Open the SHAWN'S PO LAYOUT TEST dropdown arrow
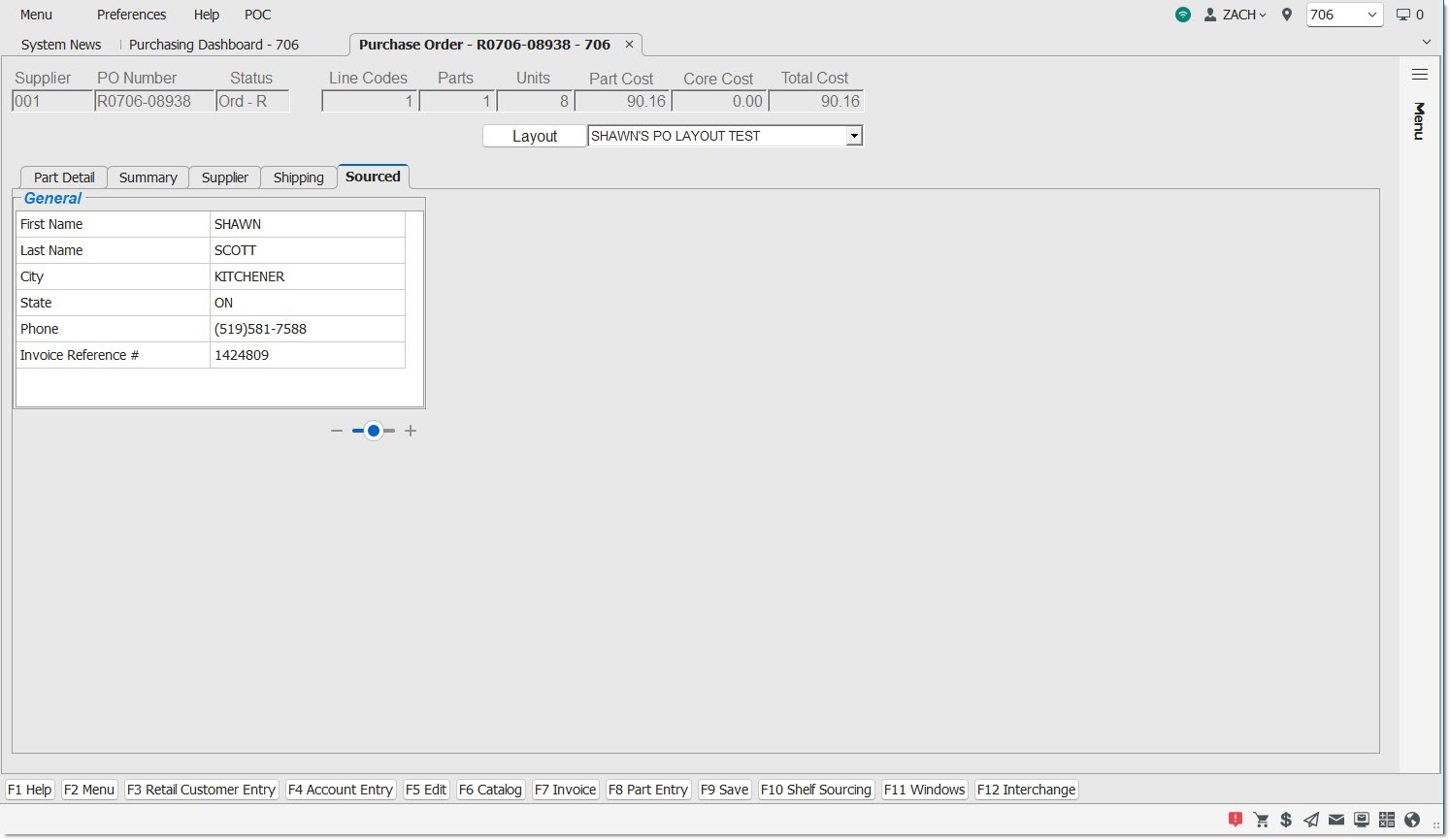The height and width of the screenshot is (840, 1450). [x=854, y=137]
